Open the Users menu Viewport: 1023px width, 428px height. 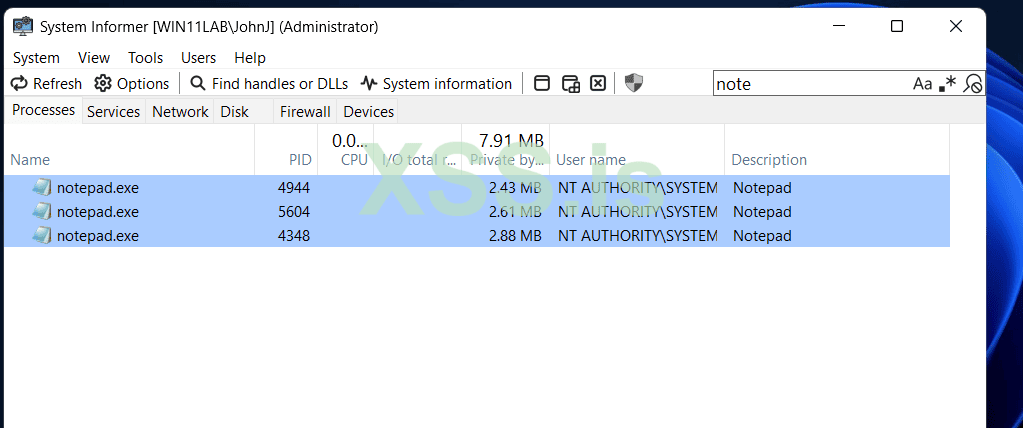(198, 58)
